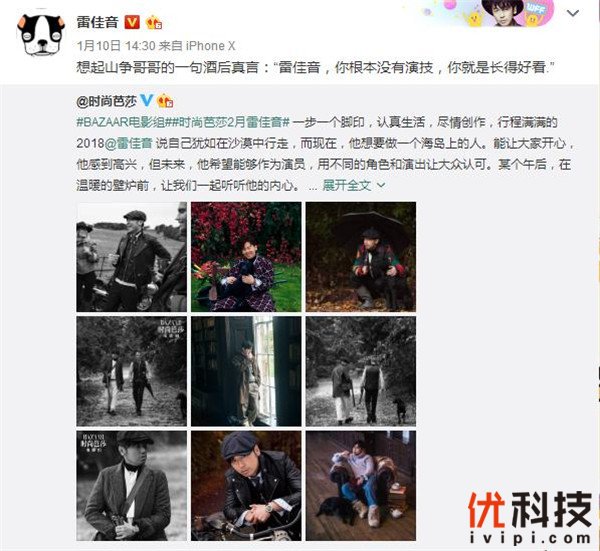Open the 雷佳音 username profile
This screenshot has height=551, width=600.
coord(98,22)
